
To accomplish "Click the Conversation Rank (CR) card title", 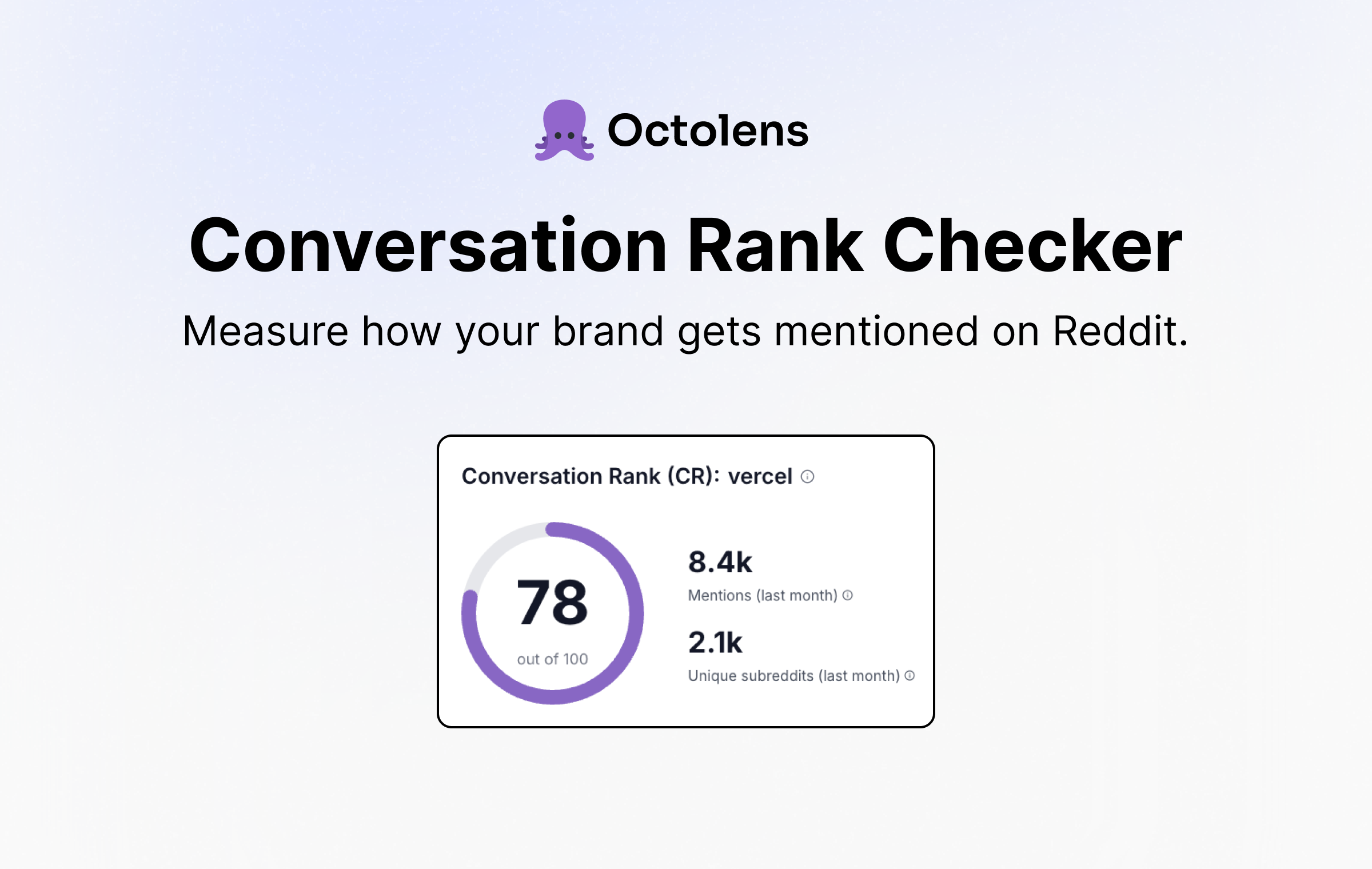I will pos(591,476).
